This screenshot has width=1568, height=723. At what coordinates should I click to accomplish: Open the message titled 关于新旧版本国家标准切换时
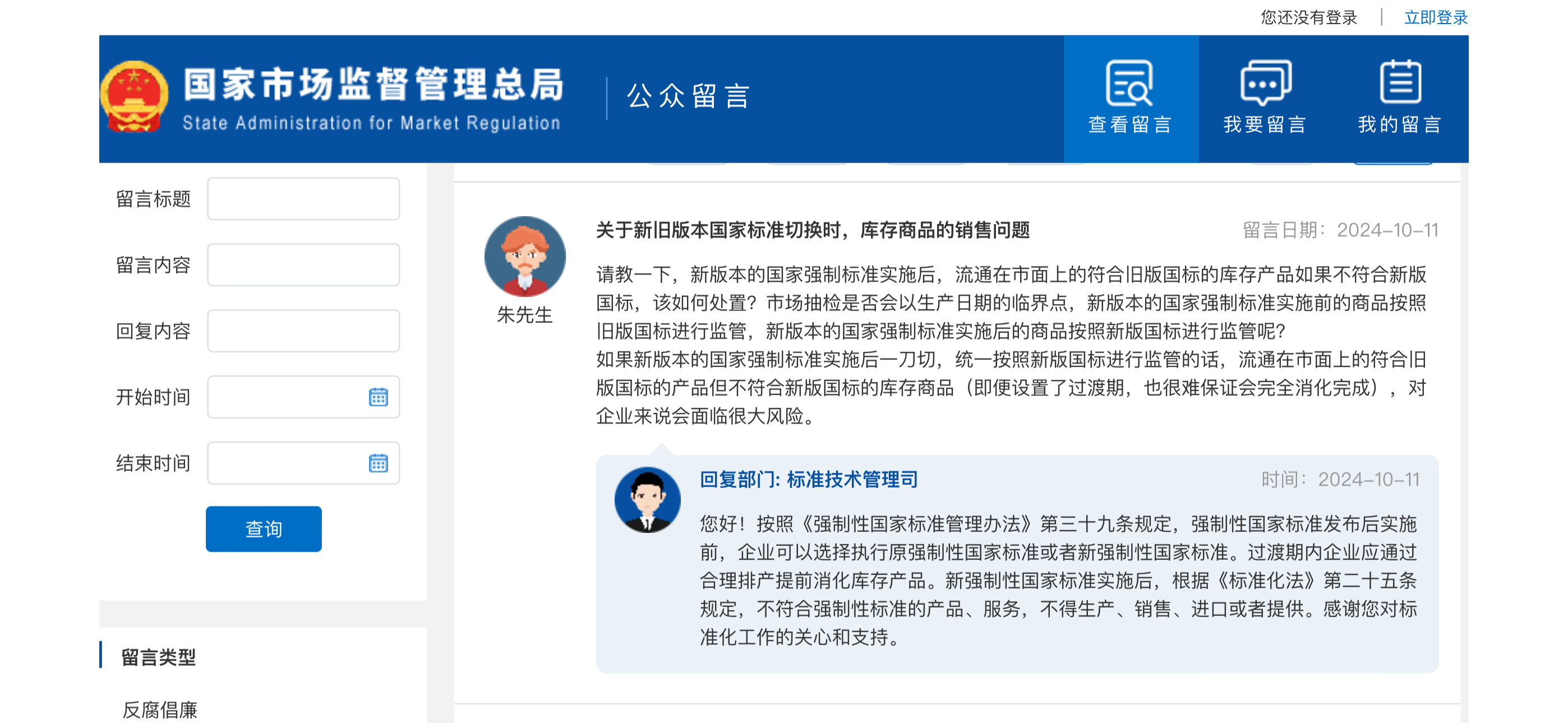(x=813, y=230)
